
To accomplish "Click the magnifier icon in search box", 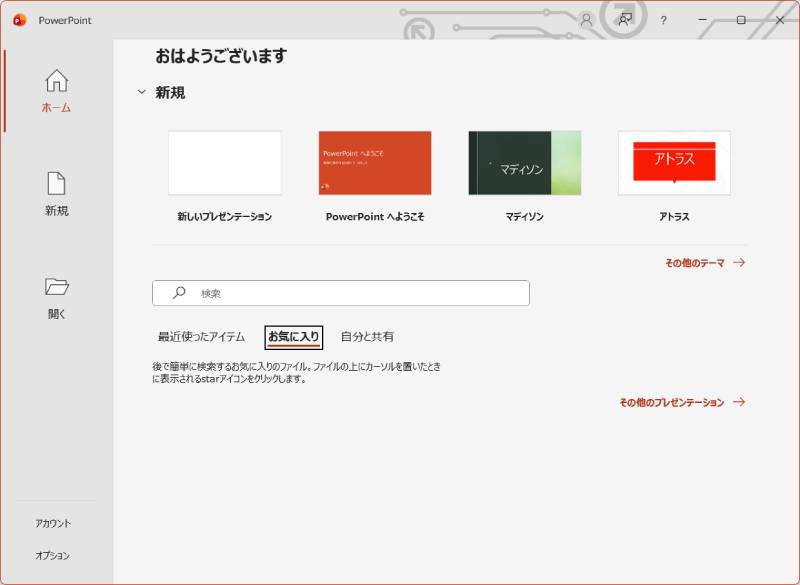I will coord(179,293).
